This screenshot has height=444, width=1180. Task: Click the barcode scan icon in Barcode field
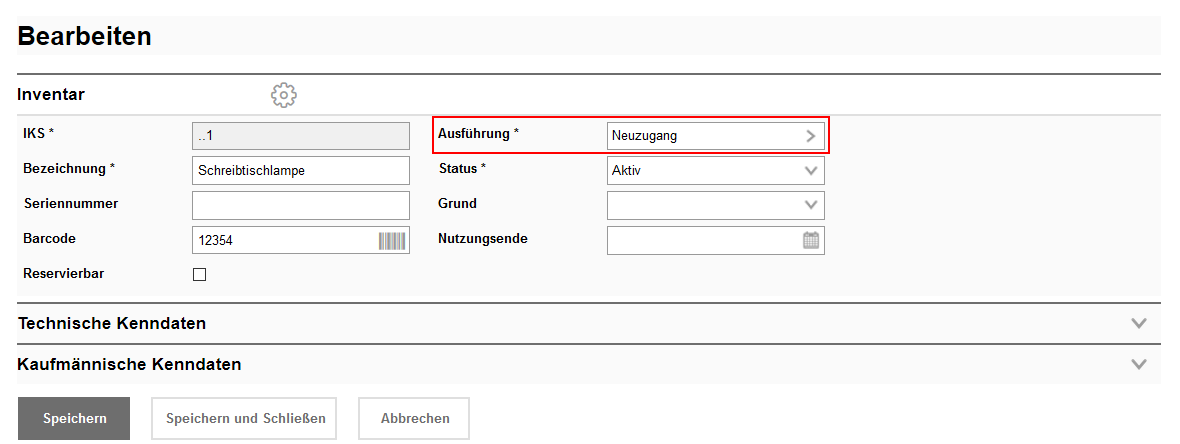[391, 241]
